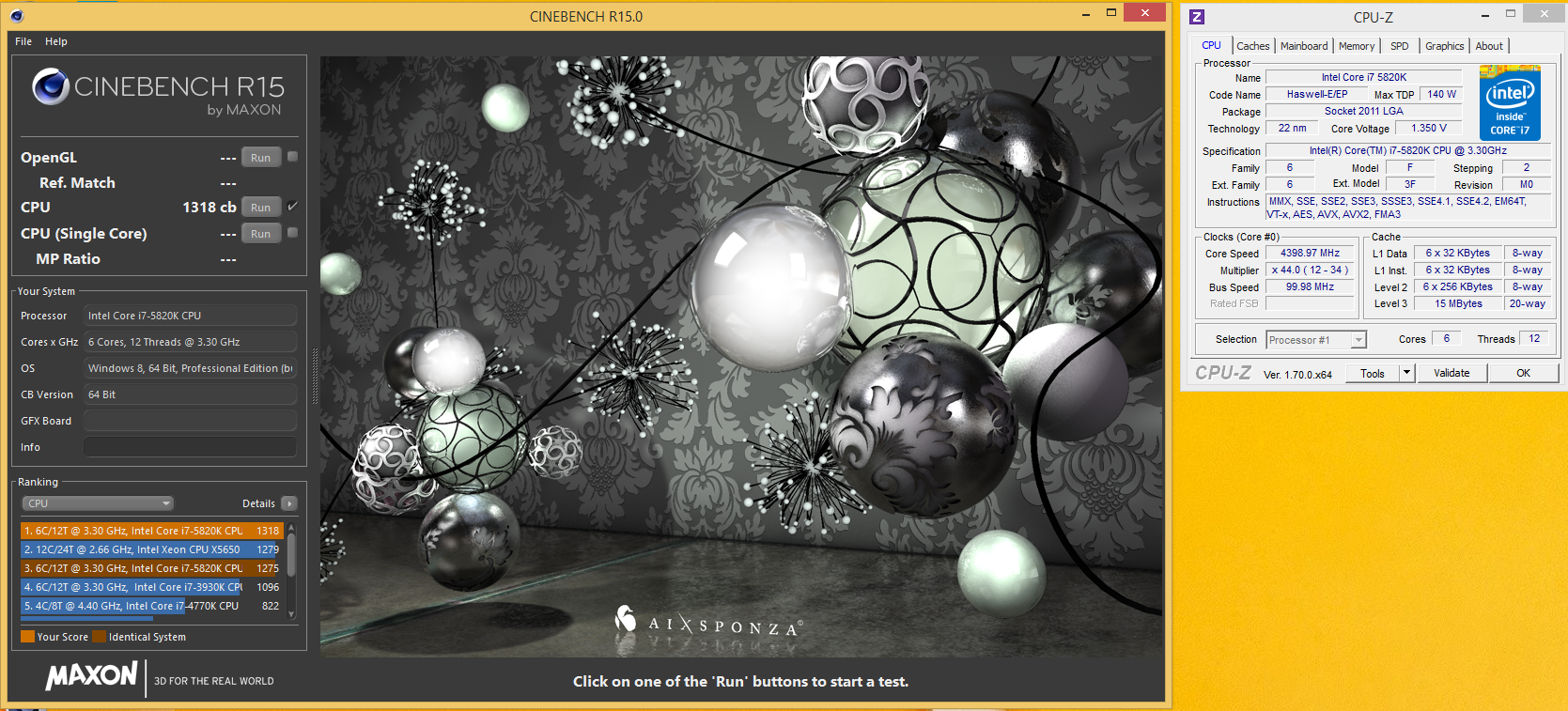Switch to the Memory tab
The width and height of the screenshot is (1568, 711).
click(x=1357, y=46)
